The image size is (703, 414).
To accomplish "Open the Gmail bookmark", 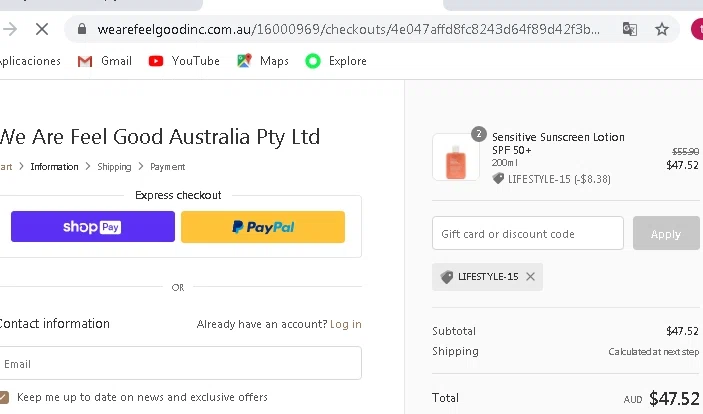I will pos(104,61).
